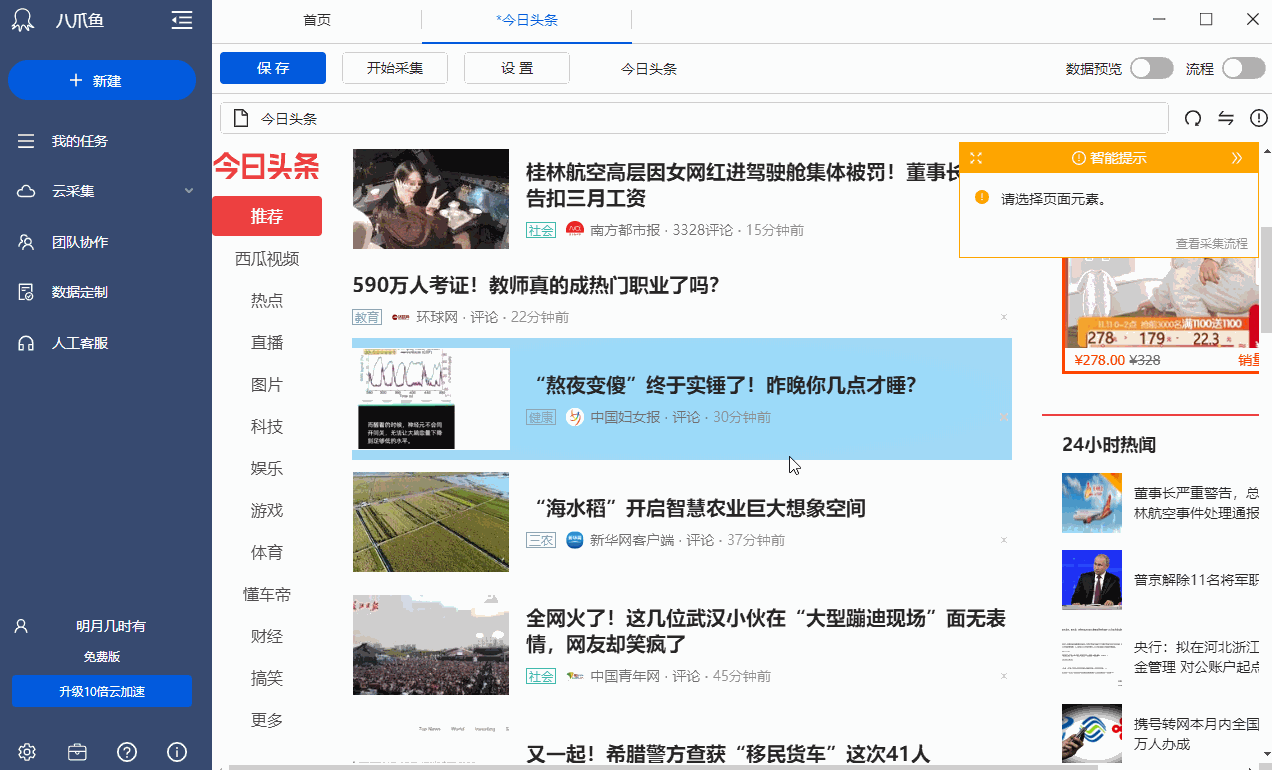Image resolution: width=1272 pixels, height=770 pixels.
Task: Dismiss the 熬夜变傻 article with its x
Action: click(1004, 417)
